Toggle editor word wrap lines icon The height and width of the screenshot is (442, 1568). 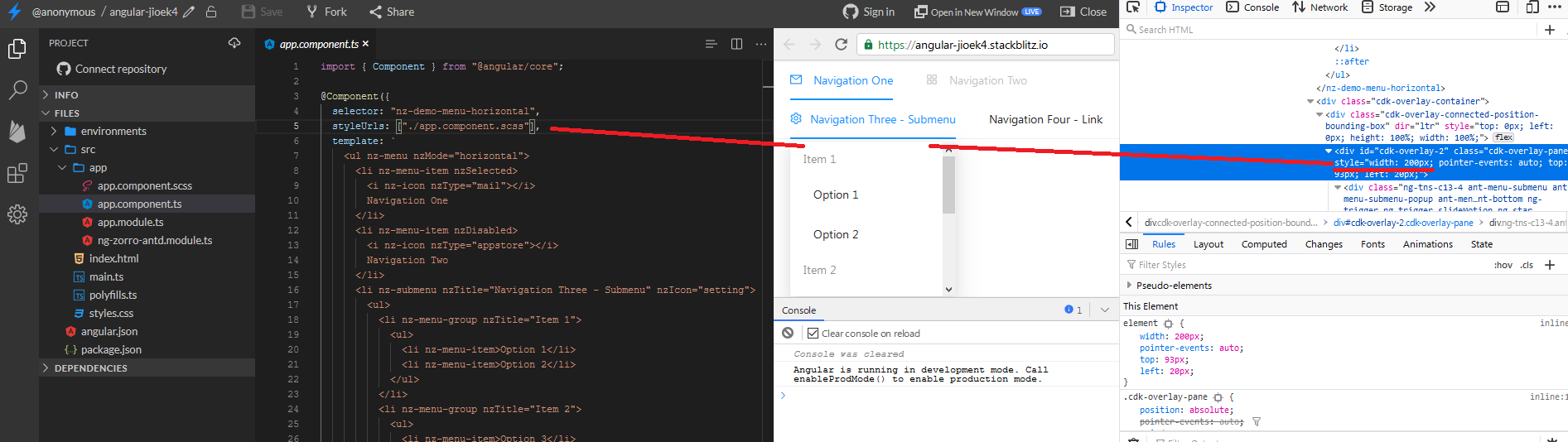click(x=711, y=44)
